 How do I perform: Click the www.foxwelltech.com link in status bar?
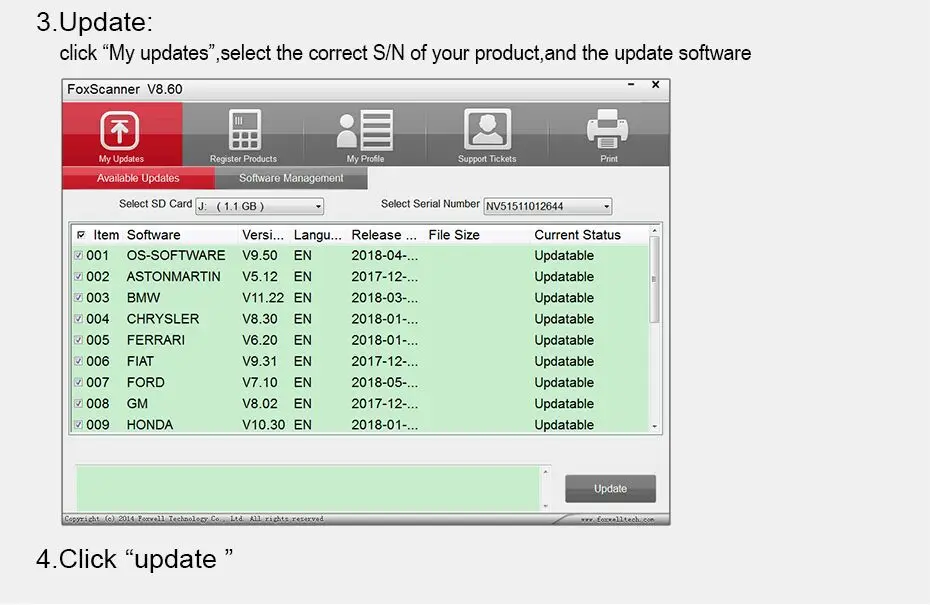click(x=617, y=520)
